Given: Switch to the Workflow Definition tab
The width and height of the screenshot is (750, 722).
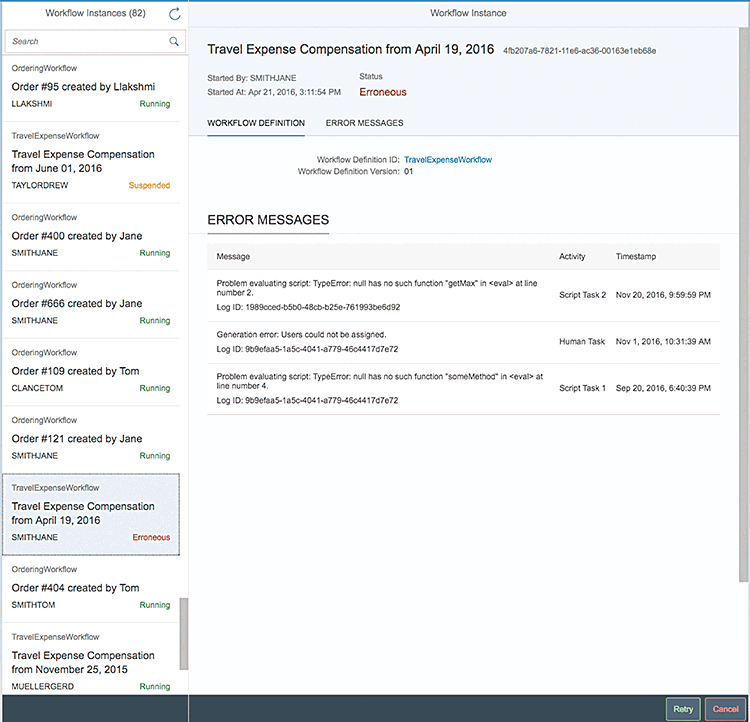Looking at the screenshot, I should coord(256,123).
